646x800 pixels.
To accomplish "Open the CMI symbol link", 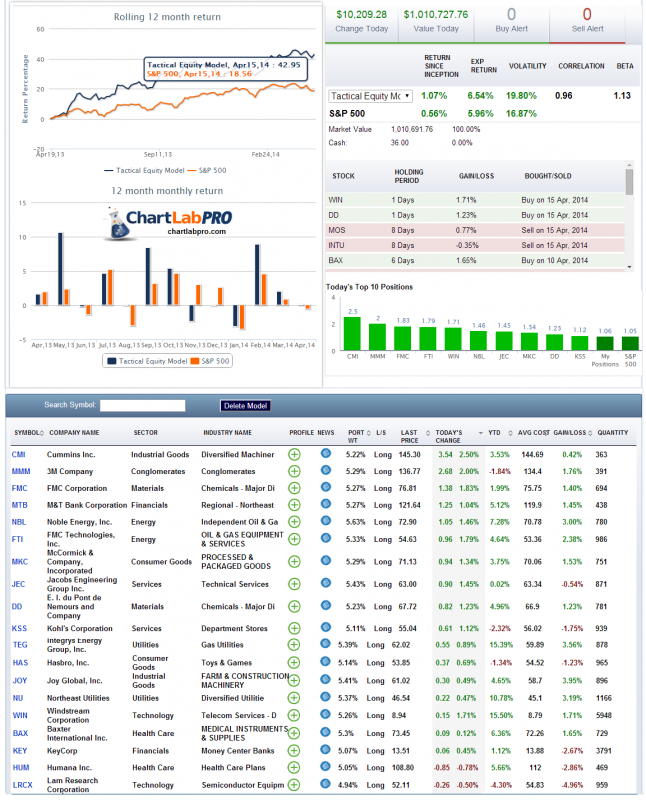I will 19,454.
